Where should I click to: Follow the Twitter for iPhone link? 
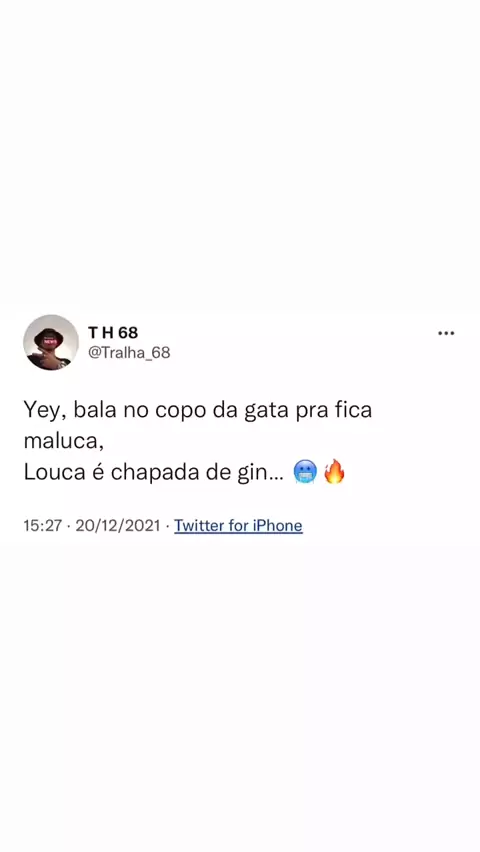[x=238, y=525]
